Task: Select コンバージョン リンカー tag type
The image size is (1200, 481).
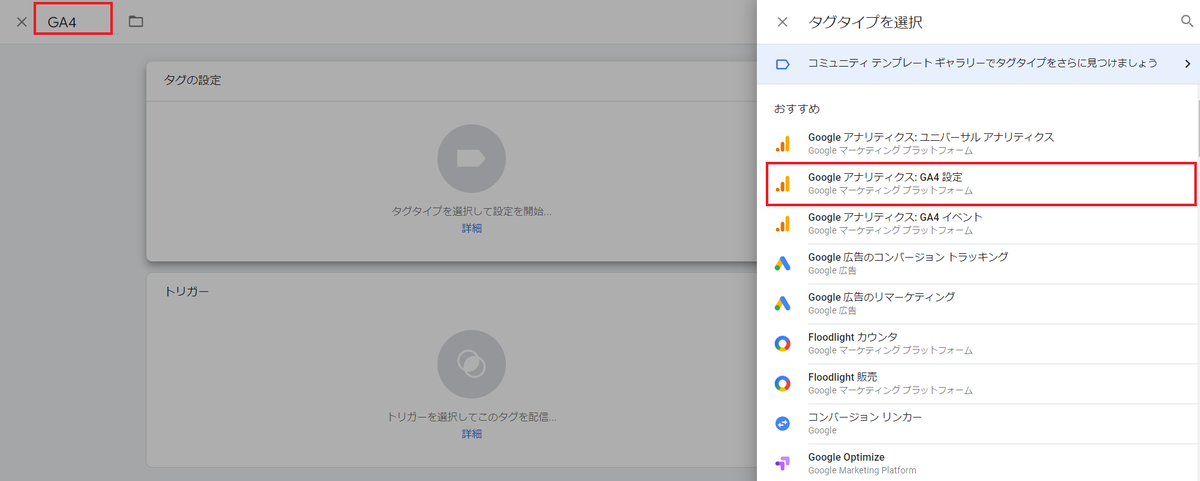Action: [x=979, y=423]
